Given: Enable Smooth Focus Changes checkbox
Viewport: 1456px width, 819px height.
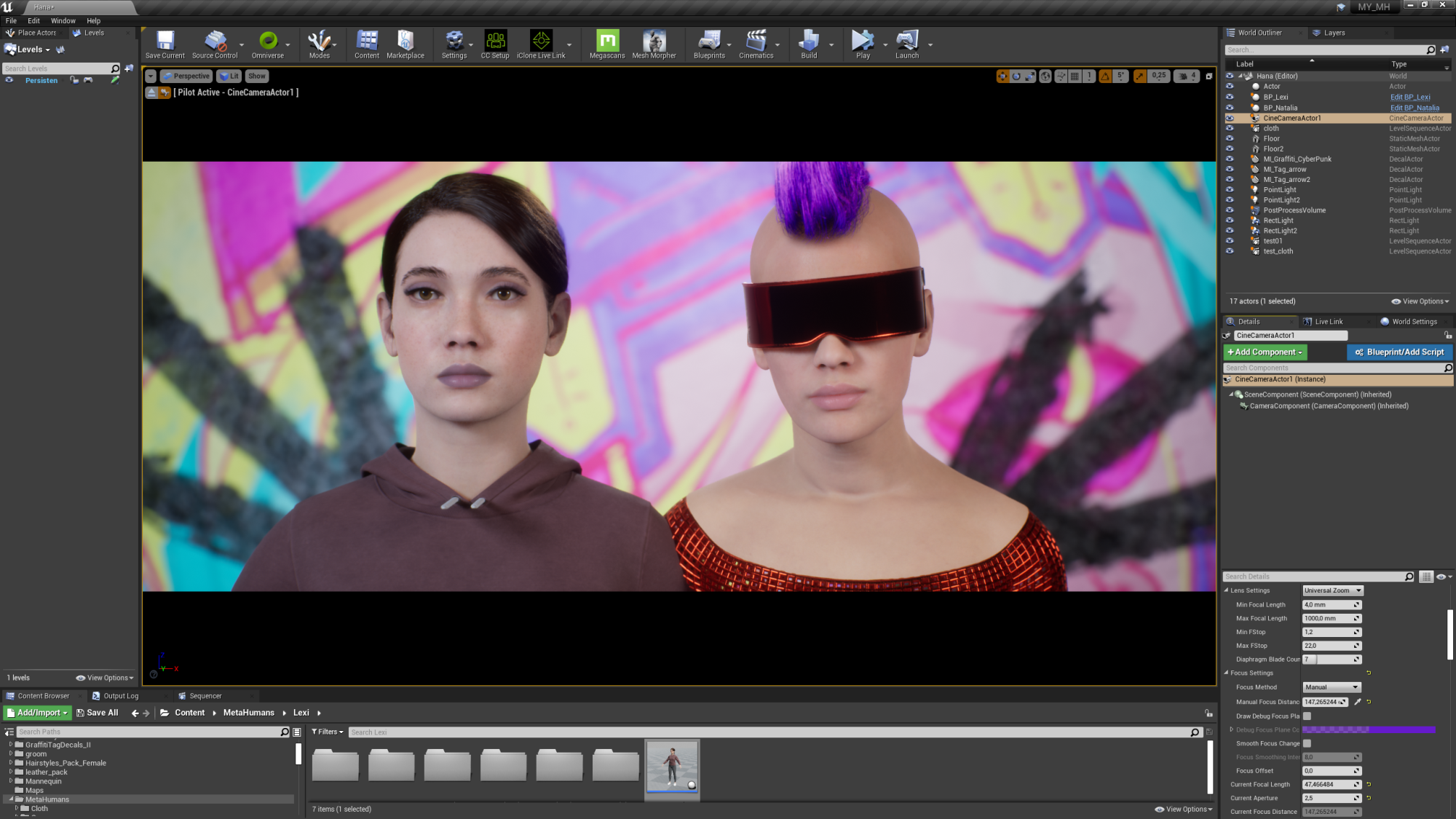Looking at the screenshot, I should (x=1307, y=743).
